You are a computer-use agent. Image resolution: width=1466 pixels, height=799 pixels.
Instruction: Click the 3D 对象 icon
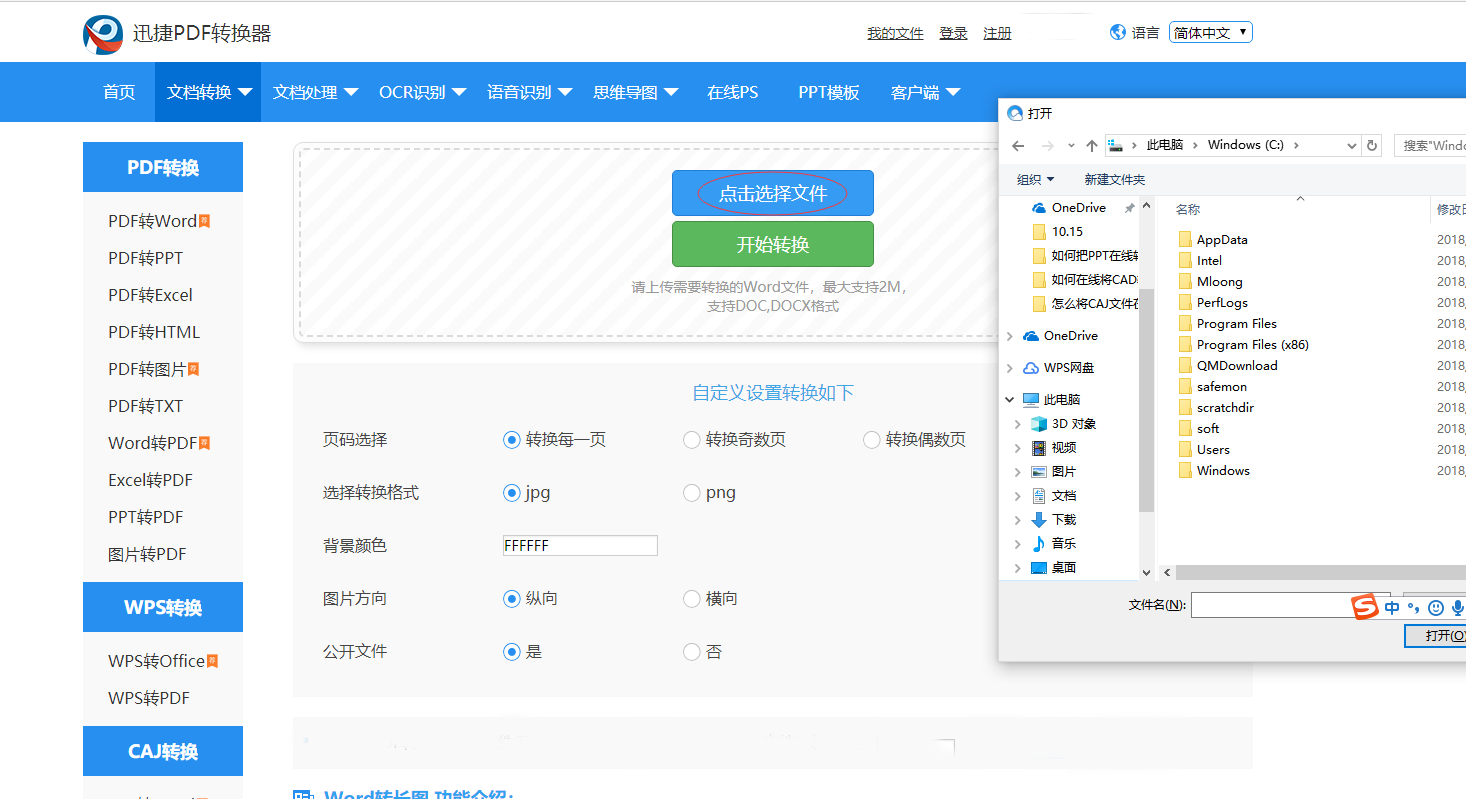[x=1039, y=423]
